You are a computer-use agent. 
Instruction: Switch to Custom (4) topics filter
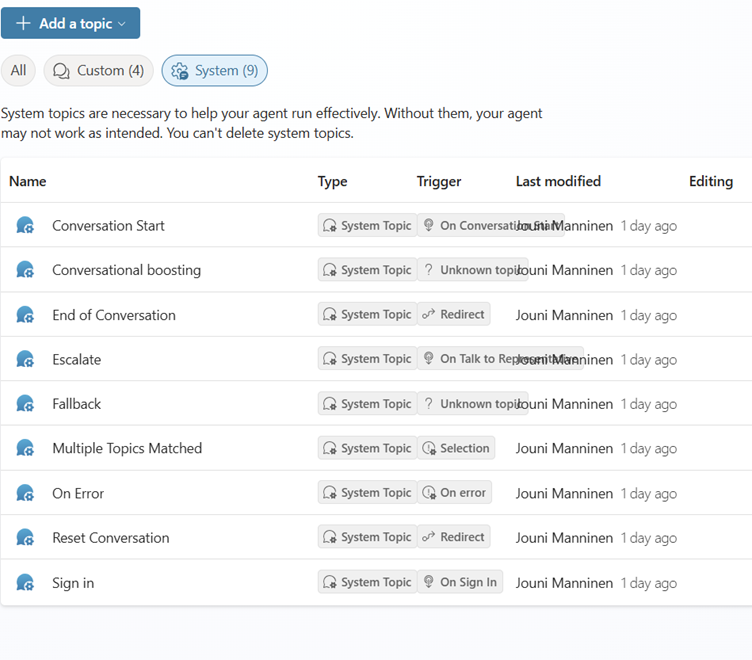[98, 71]
